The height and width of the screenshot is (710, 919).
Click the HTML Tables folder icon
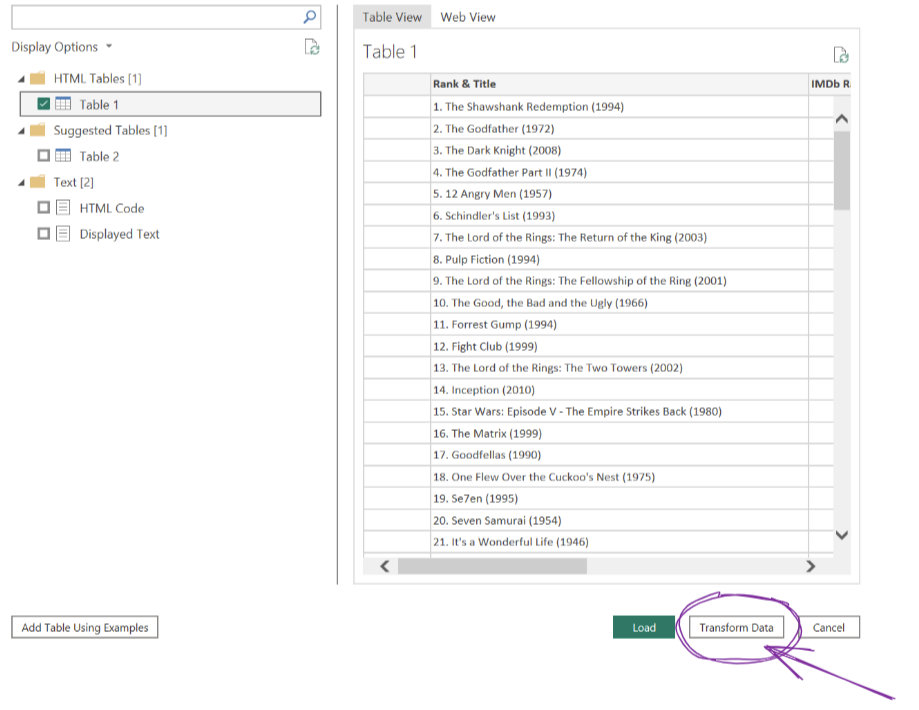point(38,78)
